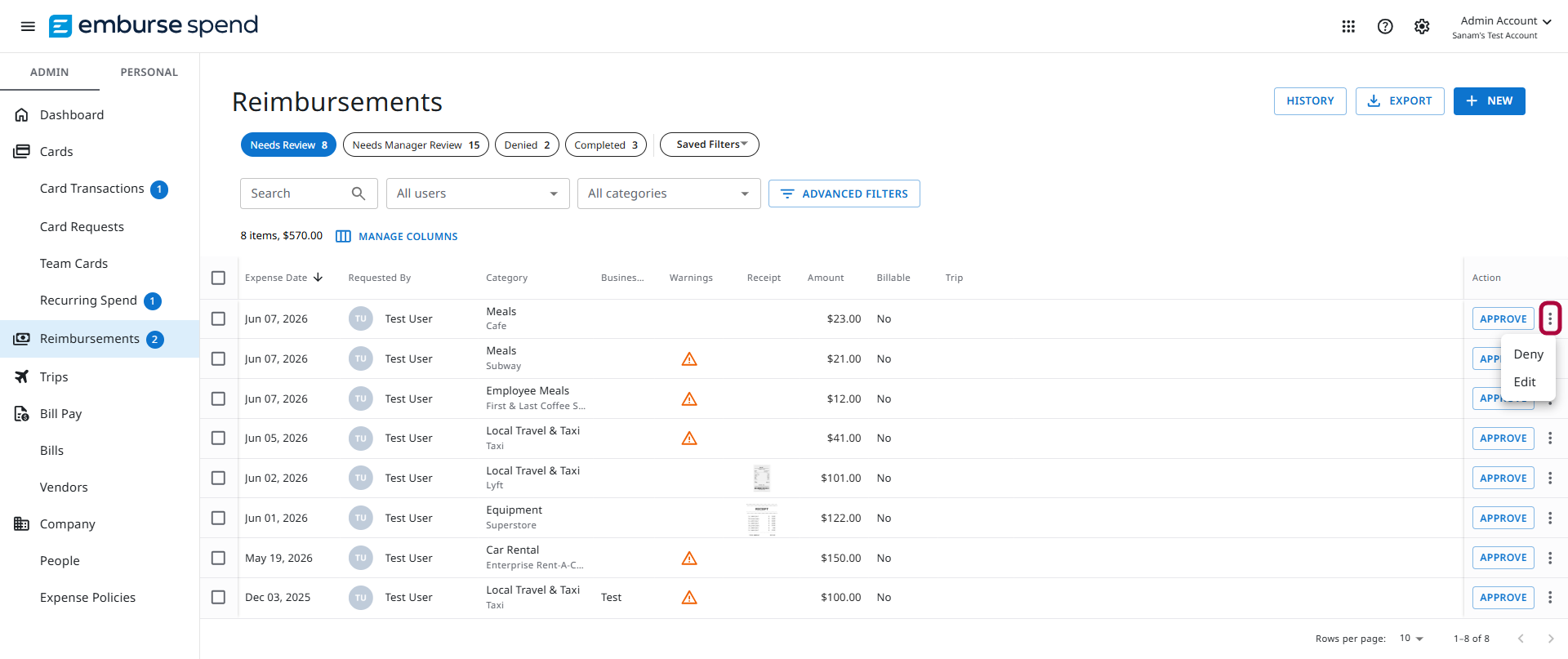Open the apps grid launcher
1568x659 pixels.
(x=1348, y=26)
